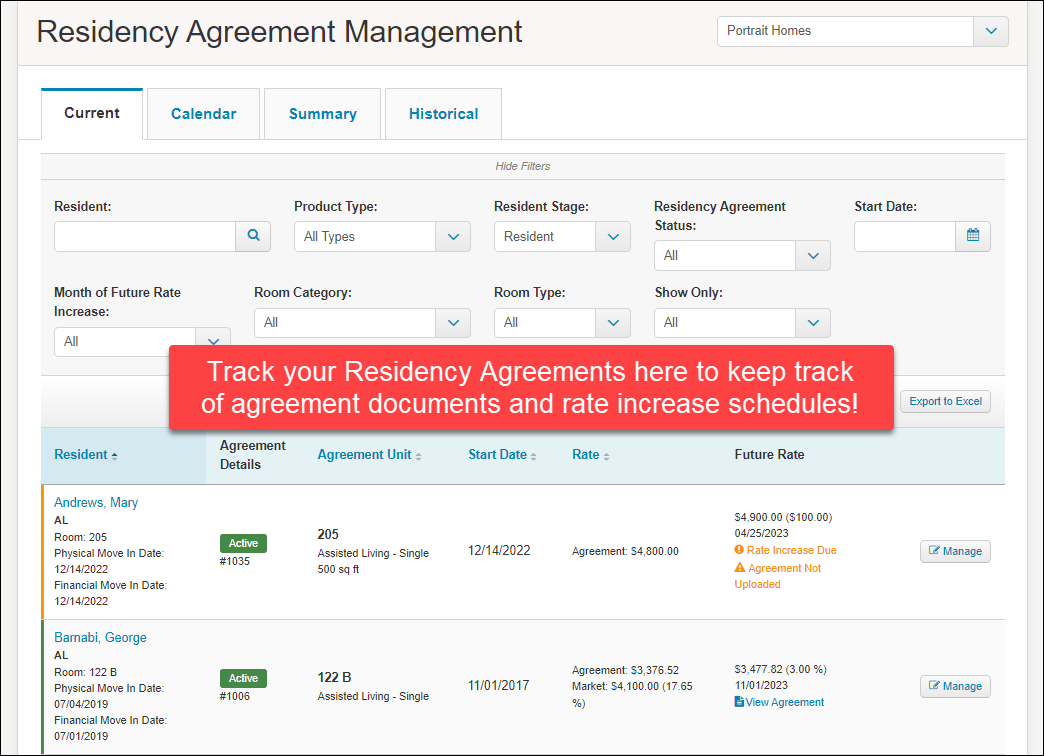The image size is (1044, 756).
Task: Click the Resident search magnifier icon
Action: coord(253,235)
